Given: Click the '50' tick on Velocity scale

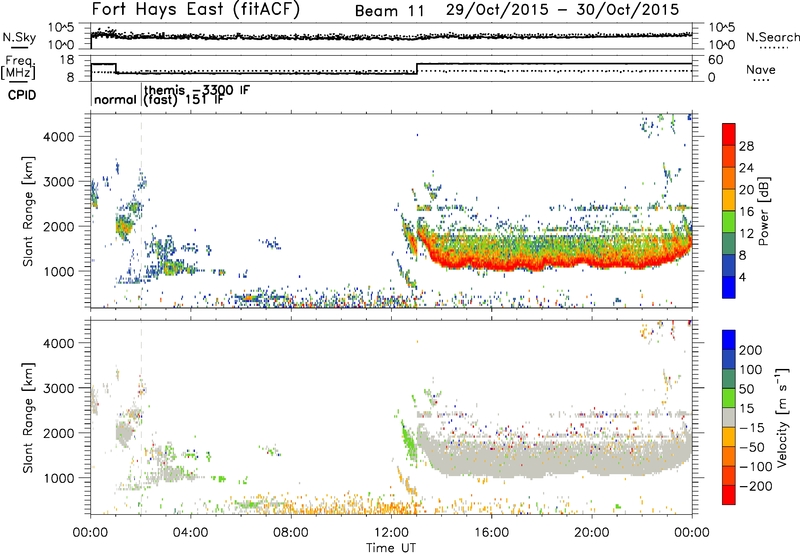Looking at the screenshot, I should point(746,389).
